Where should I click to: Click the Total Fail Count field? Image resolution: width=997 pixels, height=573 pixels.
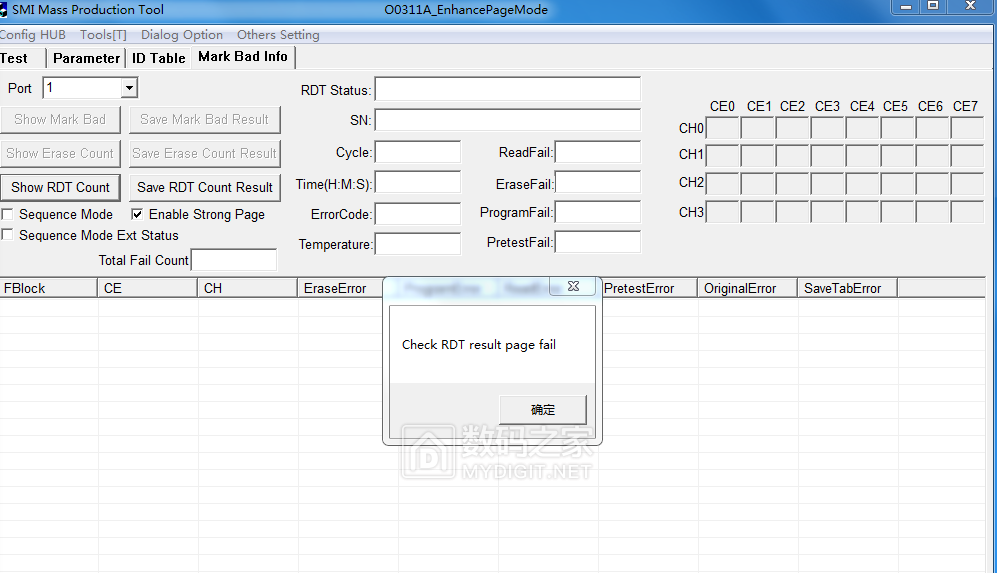tap(234, 260)
